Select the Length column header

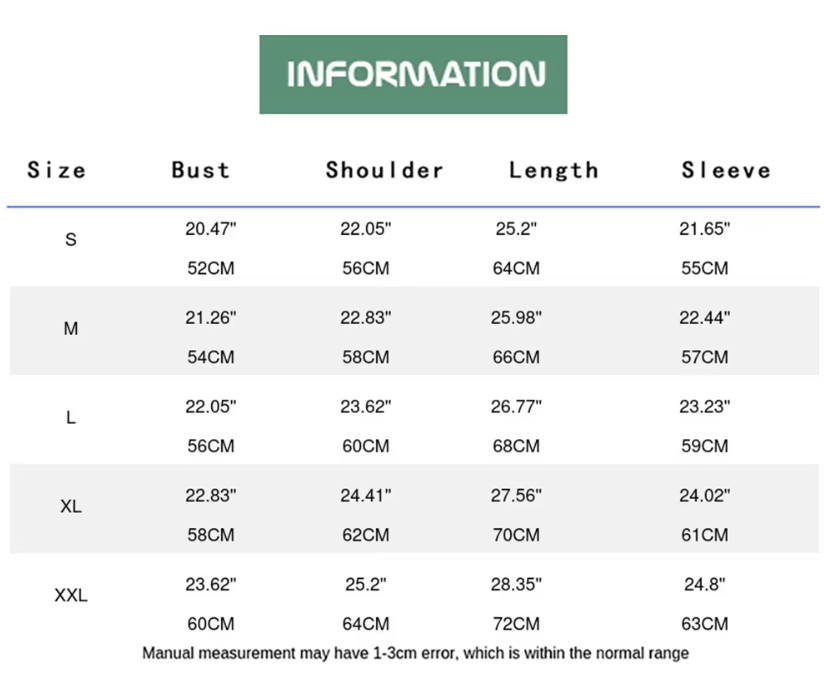(554, 170)
